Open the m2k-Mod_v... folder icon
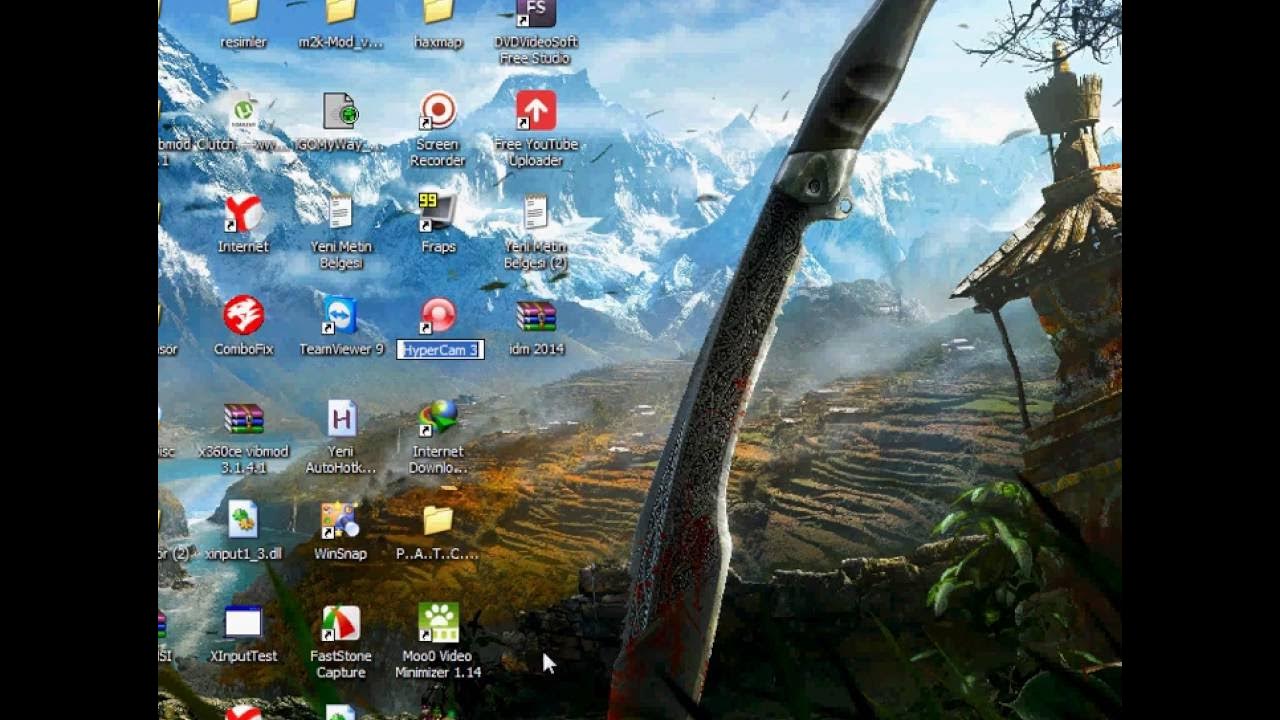 coord(341,12)
